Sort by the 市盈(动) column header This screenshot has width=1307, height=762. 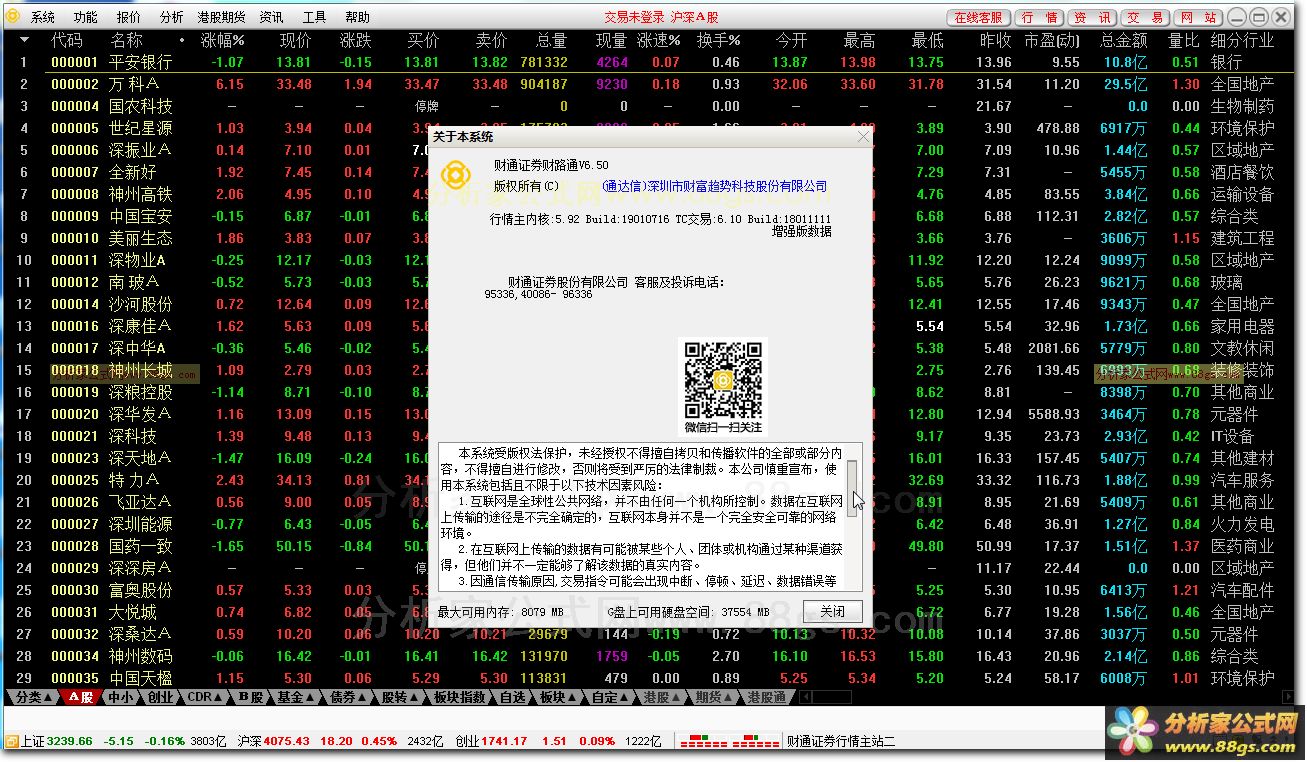tap(1052, 41)
